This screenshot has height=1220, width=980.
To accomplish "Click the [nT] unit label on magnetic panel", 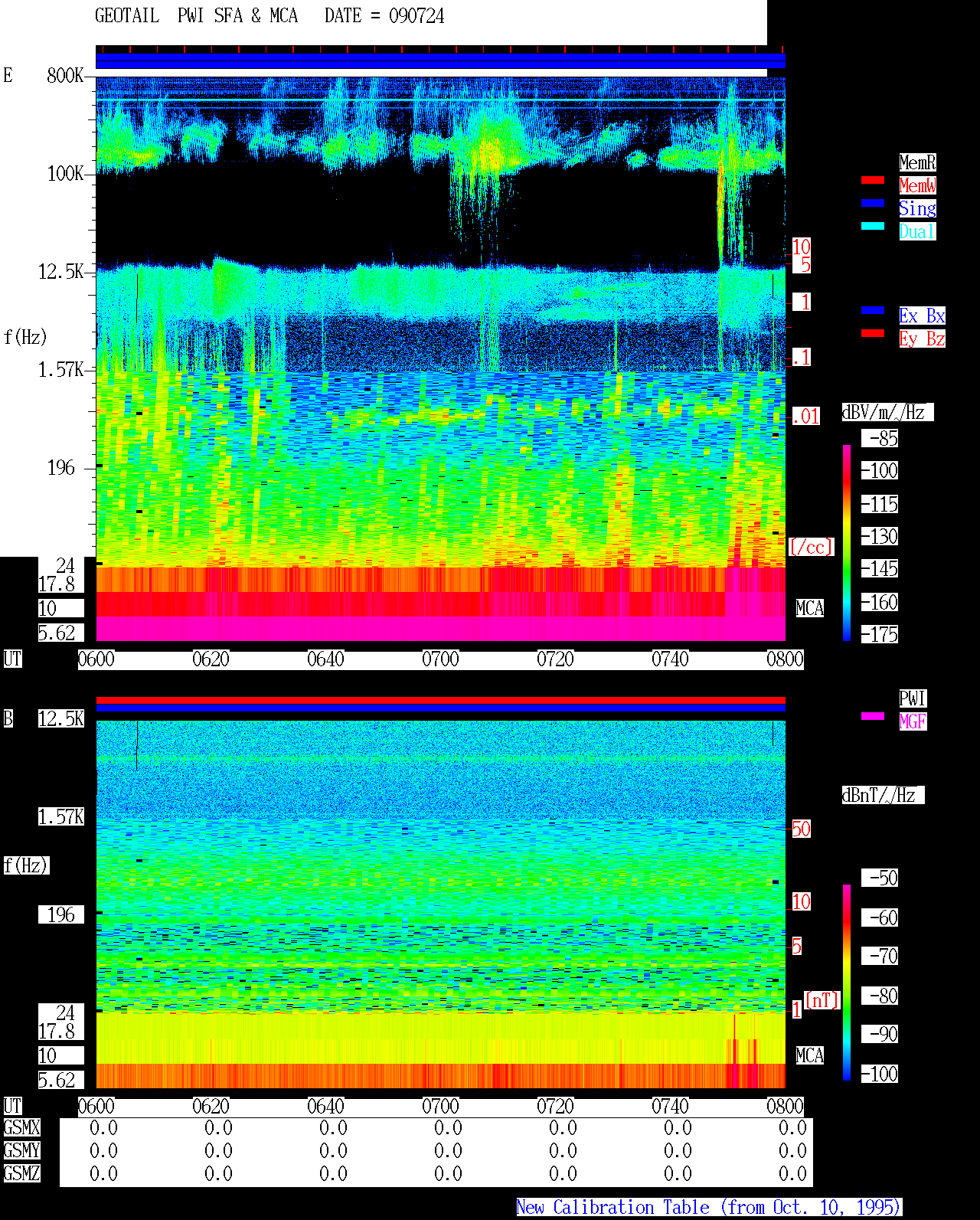I will (822, 1000).
